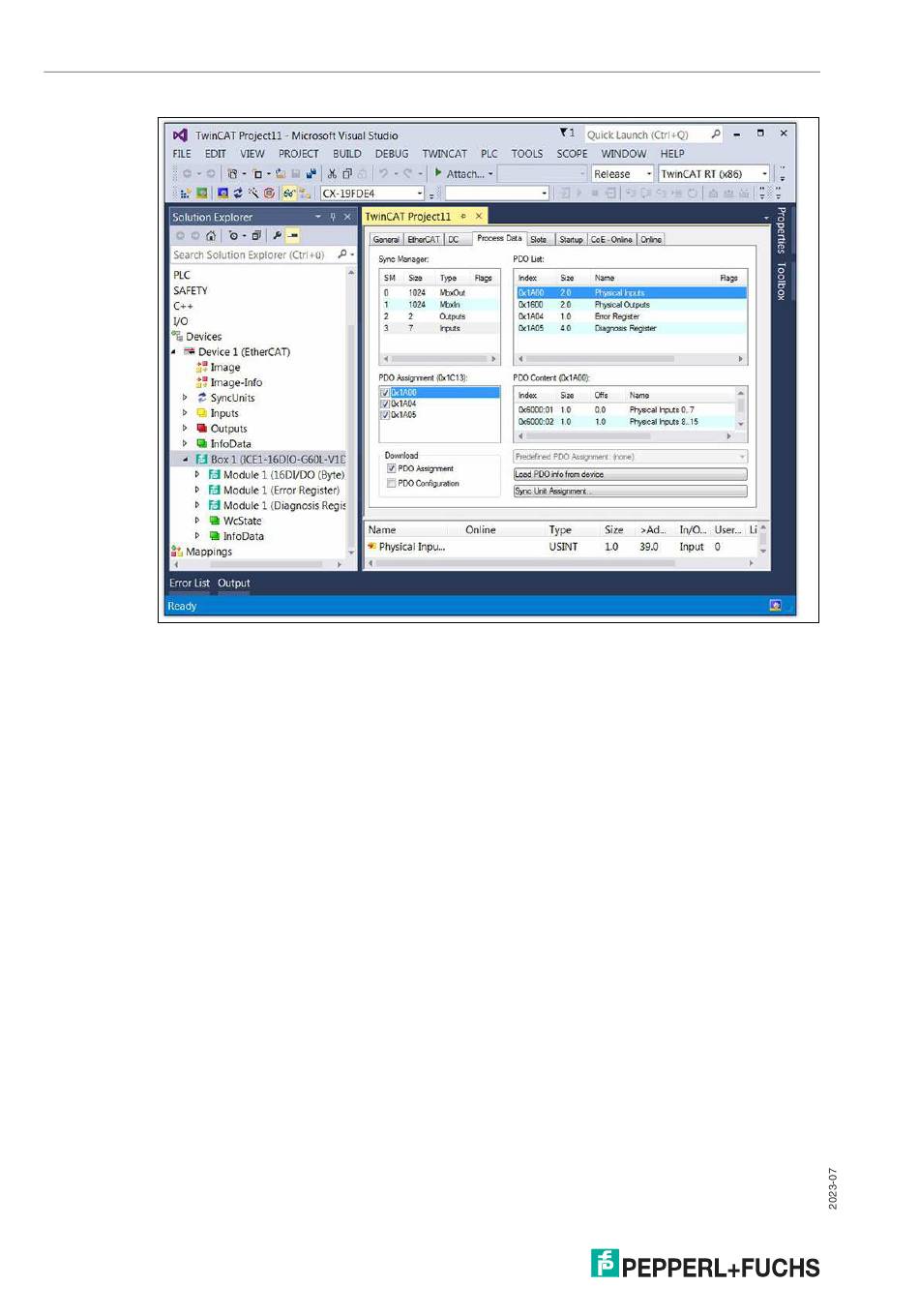The image size is (919, 1316).
Task: Click the red Outputs folder icon
Action: [202, 429]
